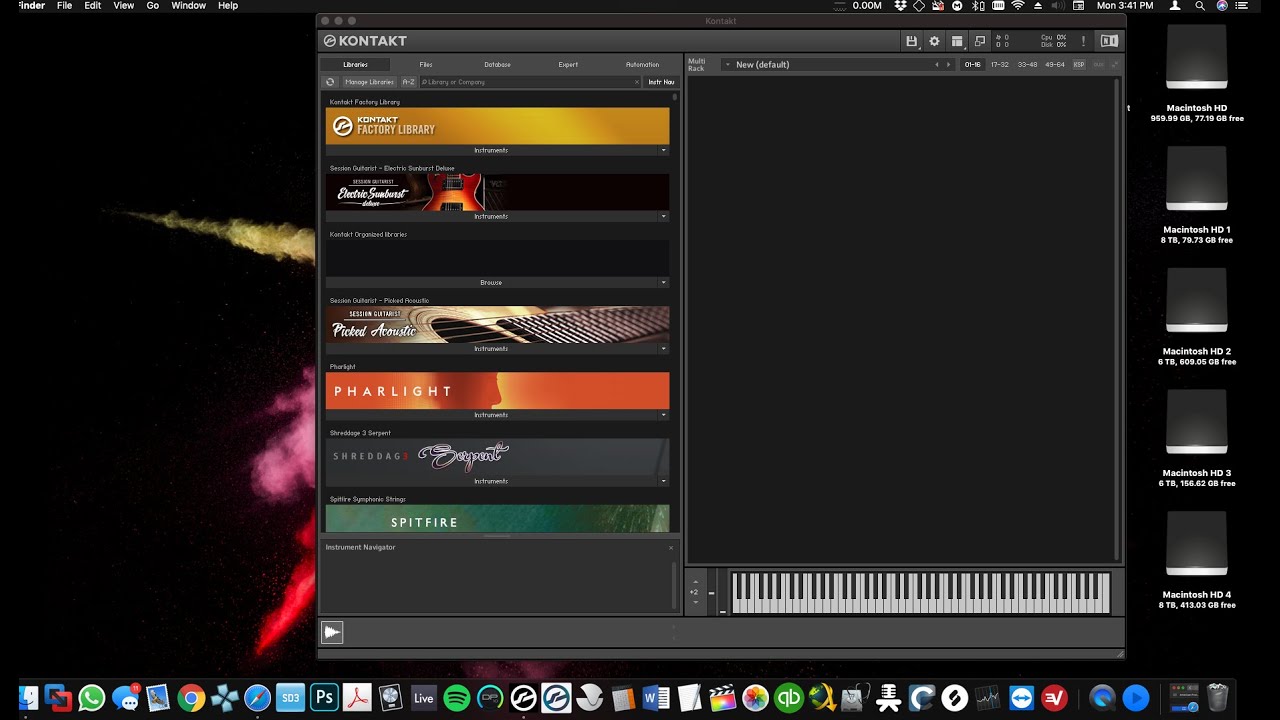Viewport: 1280px width, 720px height.
Task: Expand Kontakt Organized libraries Browse dropdown
Action: click(x=663, y=282)
